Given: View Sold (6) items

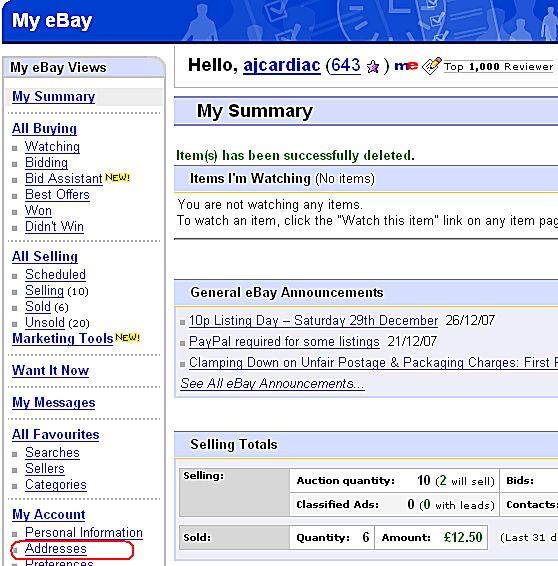Looking at the screenshot, I should click(x=38, y=307).
